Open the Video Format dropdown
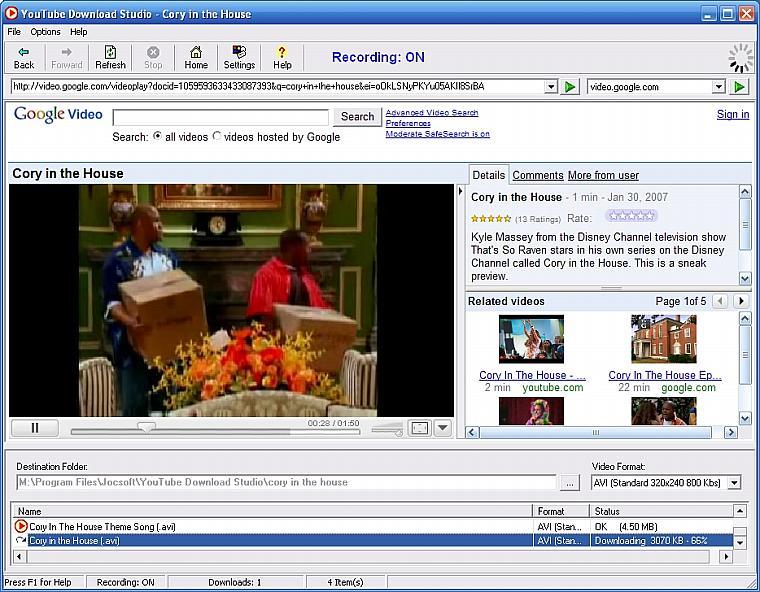 pos(734,483)
